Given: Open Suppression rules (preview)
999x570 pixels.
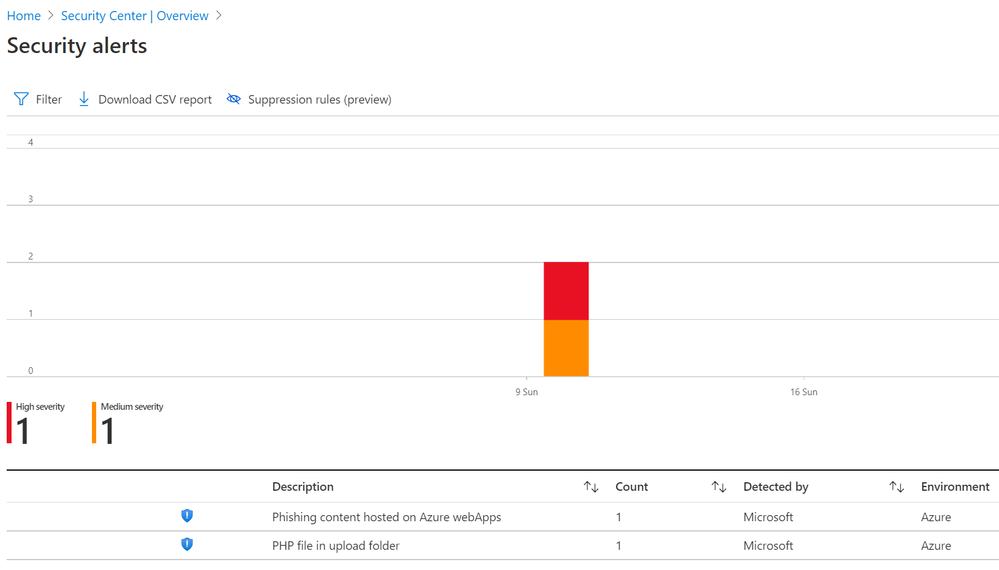Looking at the screenshot, I should (x=319, y=100).
